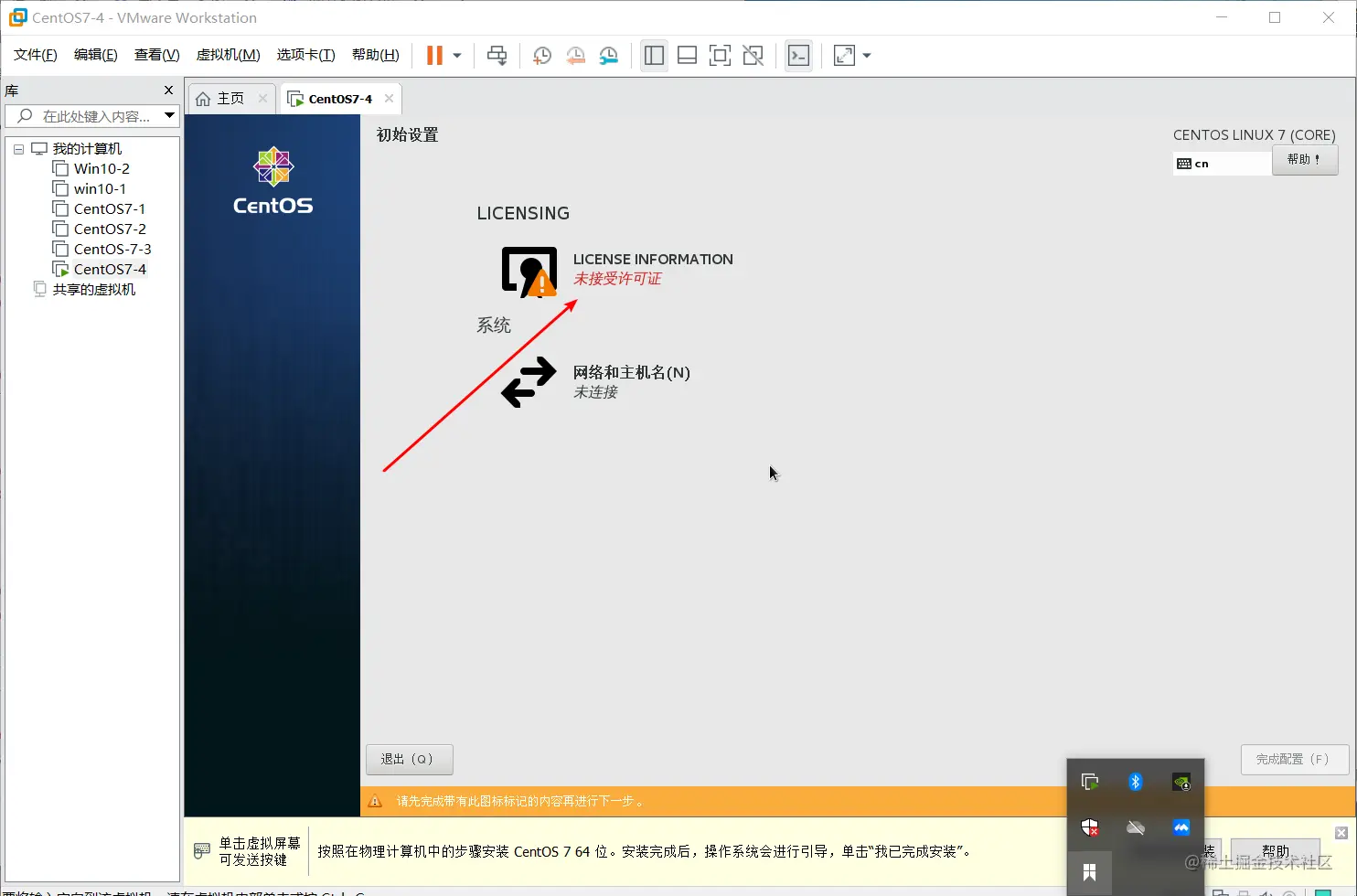
Task: Select the CentOS7-1 virtual machine
Action: pyautogui.click(x=110, y=209)
